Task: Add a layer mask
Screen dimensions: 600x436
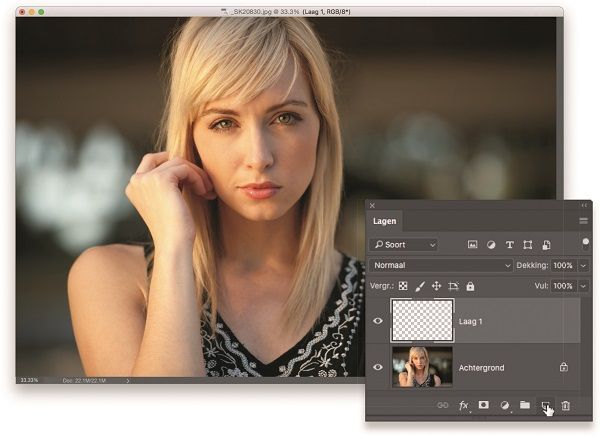Action: pyautogui.click(x=484, y=405)
